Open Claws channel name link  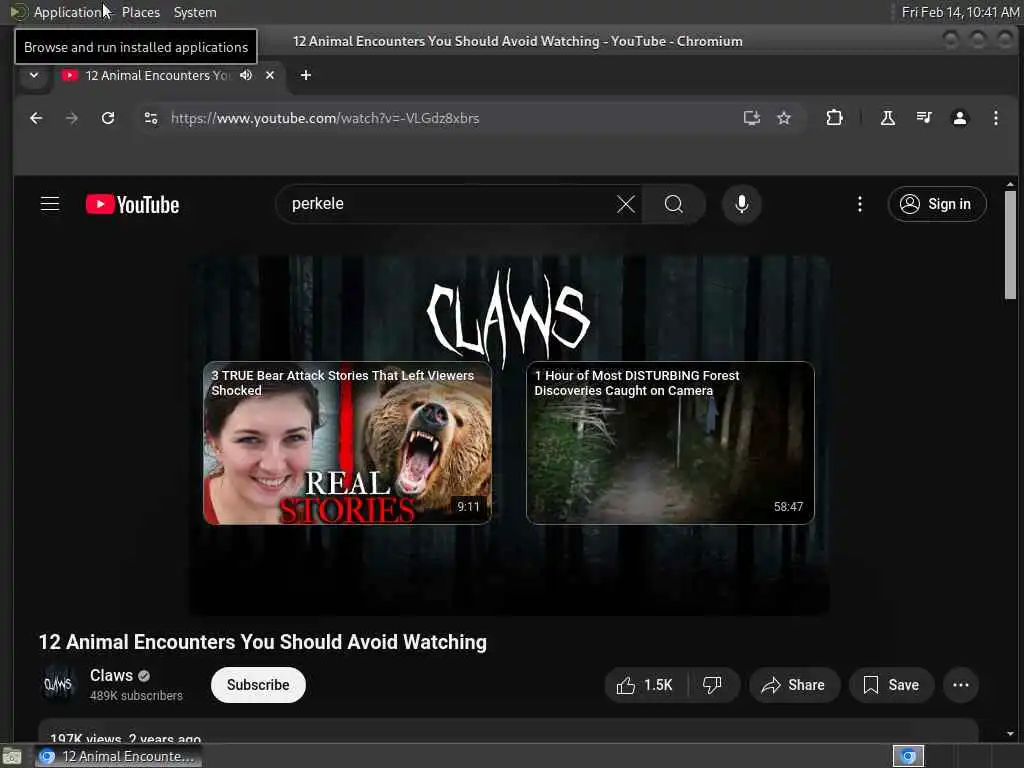point(111,675)
